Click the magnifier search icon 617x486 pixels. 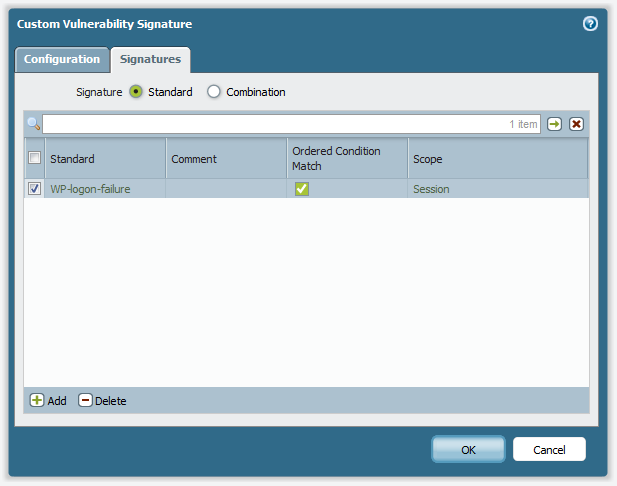34,124
